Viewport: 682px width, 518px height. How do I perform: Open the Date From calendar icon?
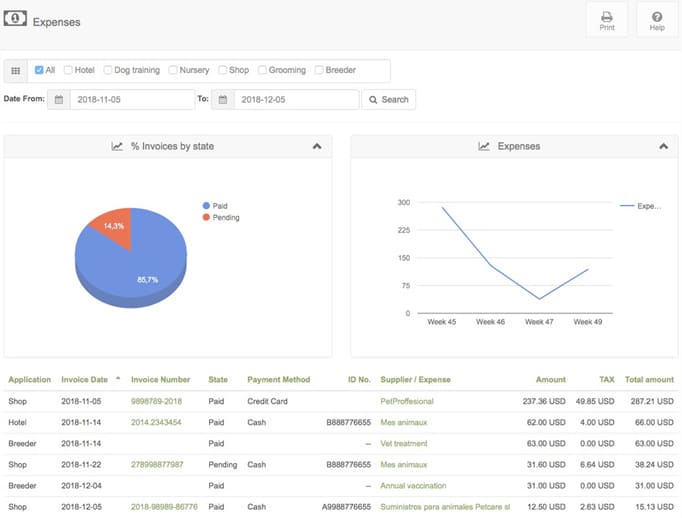[x=59, y=100]
